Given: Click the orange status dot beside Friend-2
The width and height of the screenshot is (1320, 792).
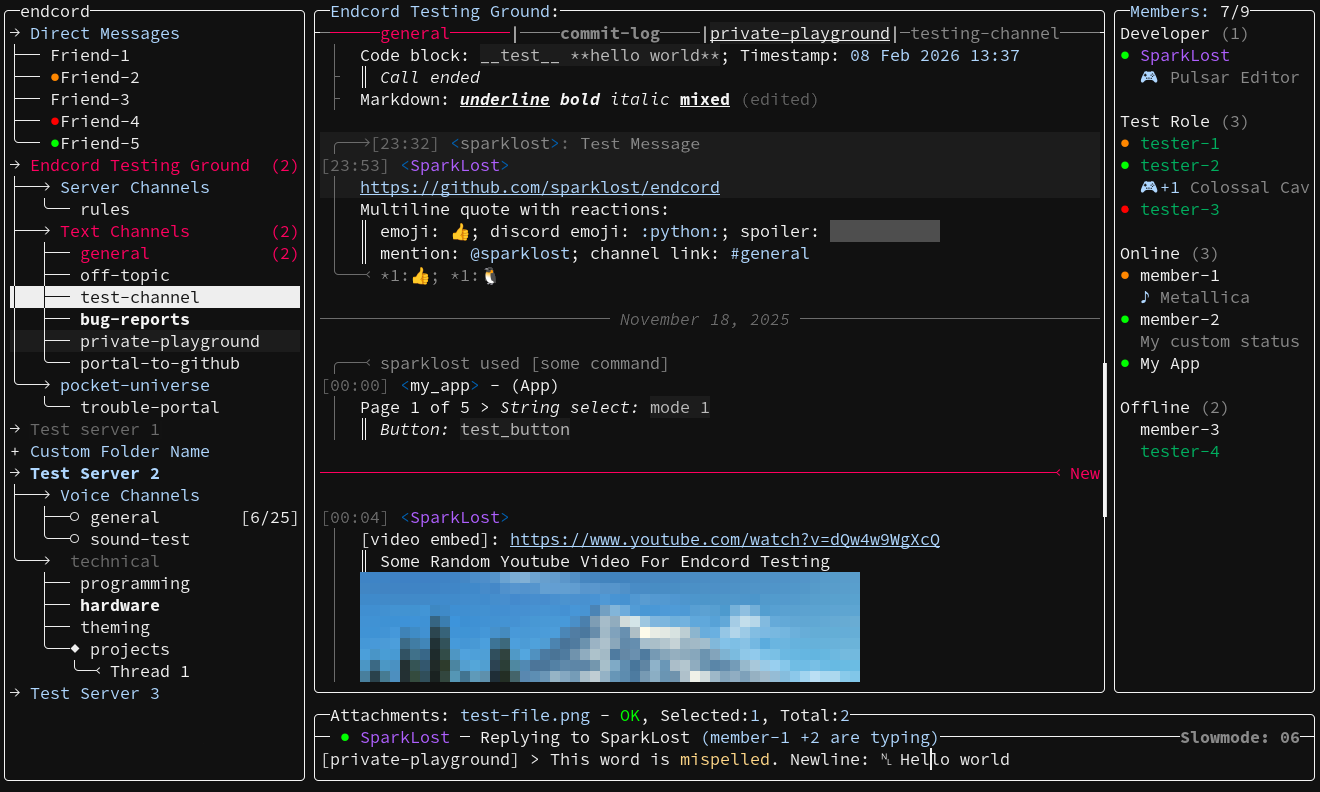Looking at the screenshot, I should (55, 77).
